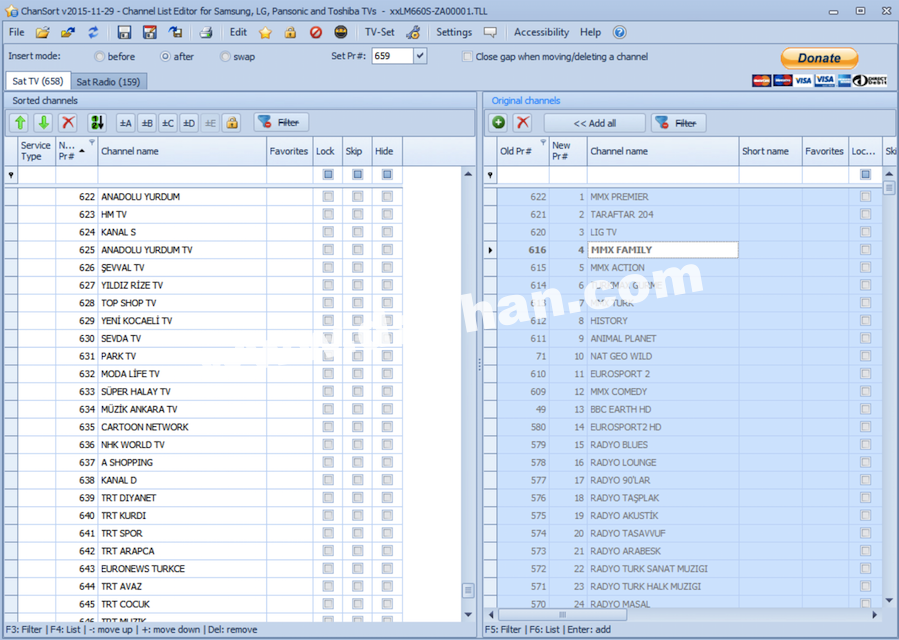Click Filter button in Original channels
Image resolution: width=899 pixels, height=640 pixels.
[x=678, y=123]
